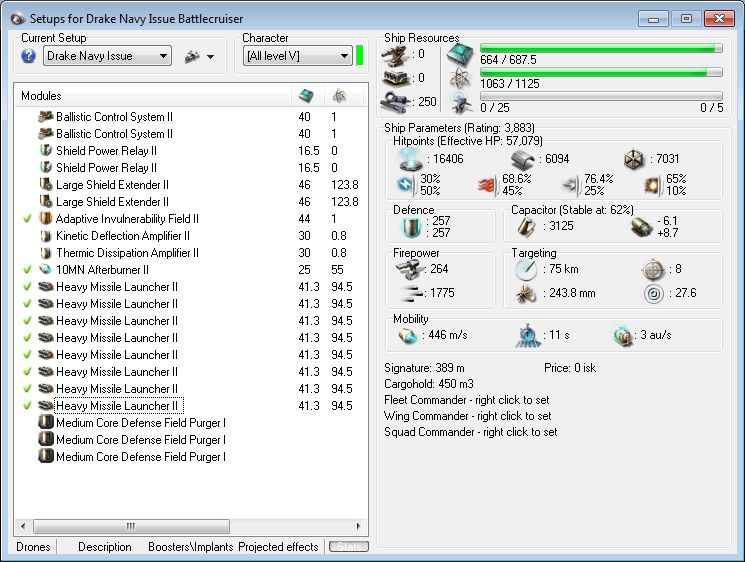Open the Drones tab

33,547
